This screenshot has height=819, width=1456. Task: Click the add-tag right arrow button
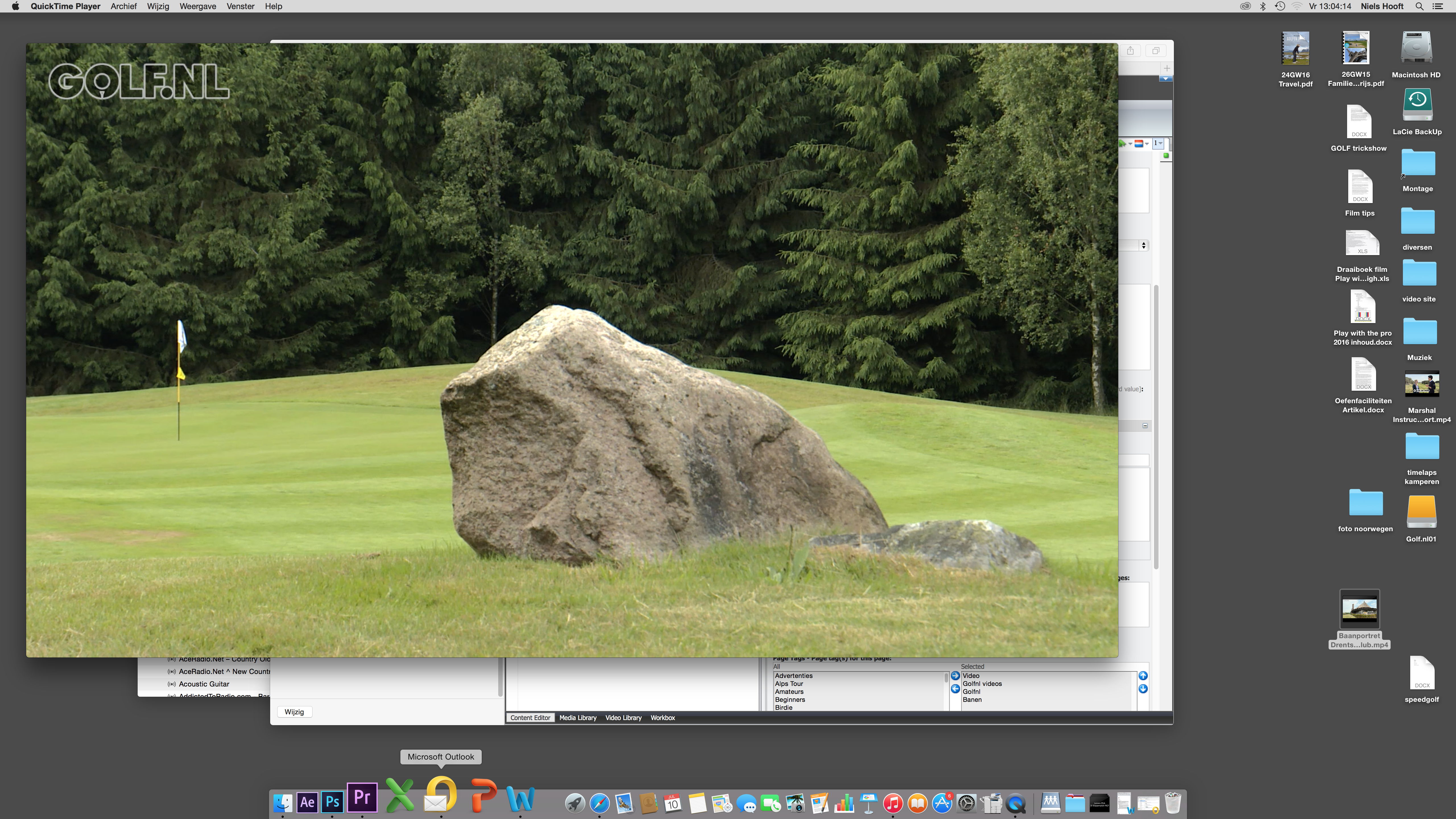pyautogui.click(x=955, y=675)
